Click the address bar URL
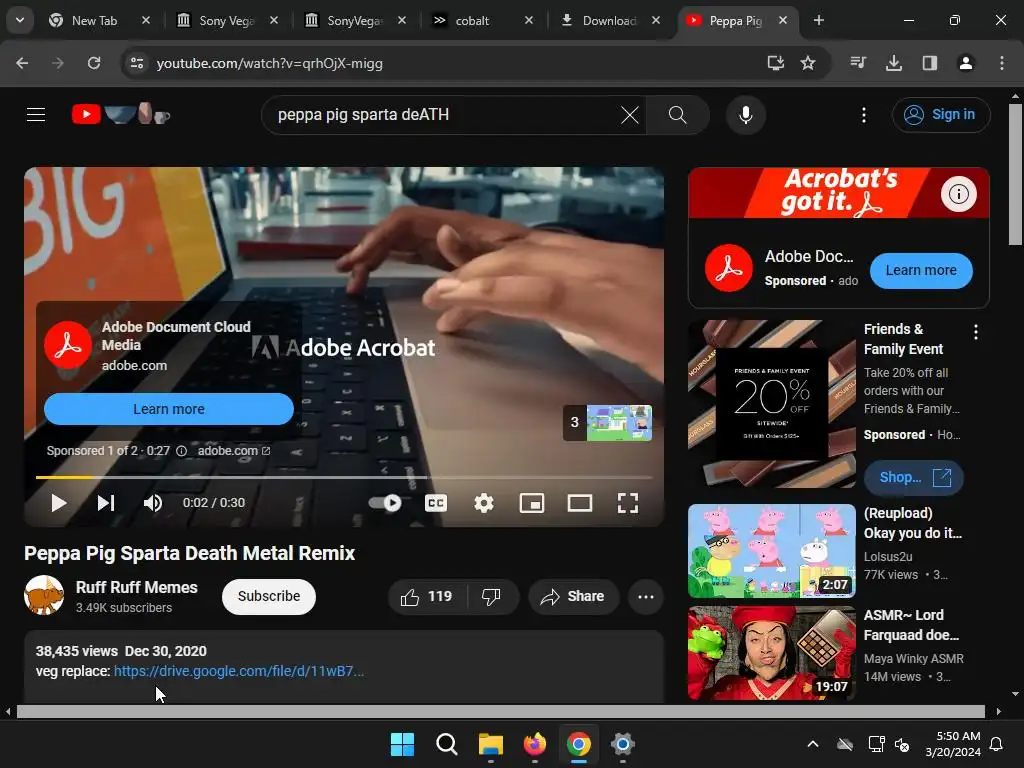The image size is (1024, 768). [270, 63]
